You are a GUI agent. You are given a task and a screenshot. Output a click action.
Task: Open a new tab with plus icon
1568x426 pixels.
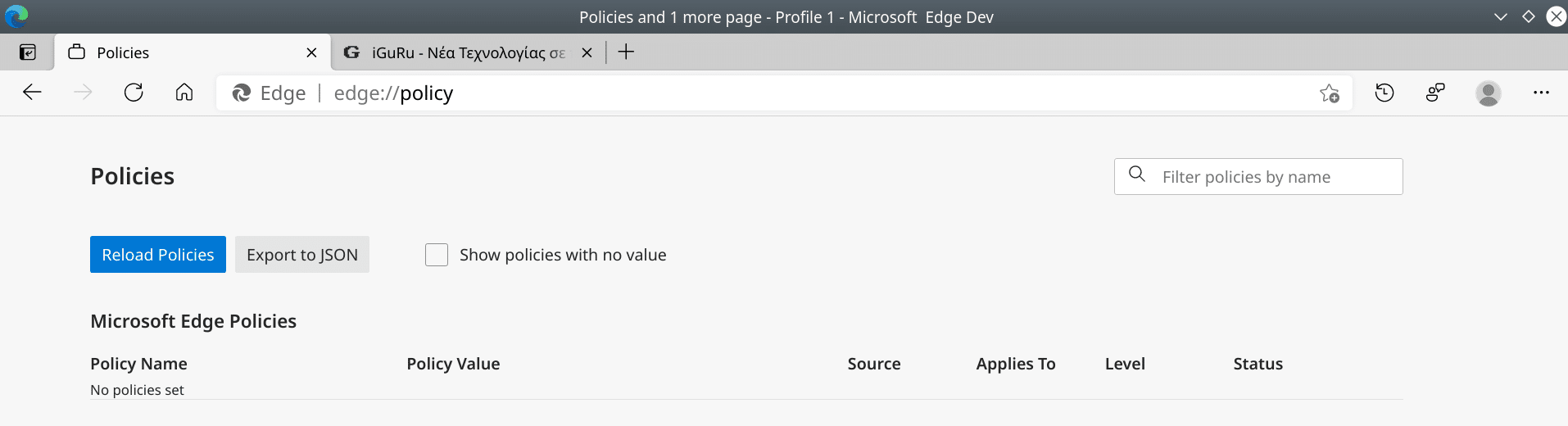pos(626,52)
